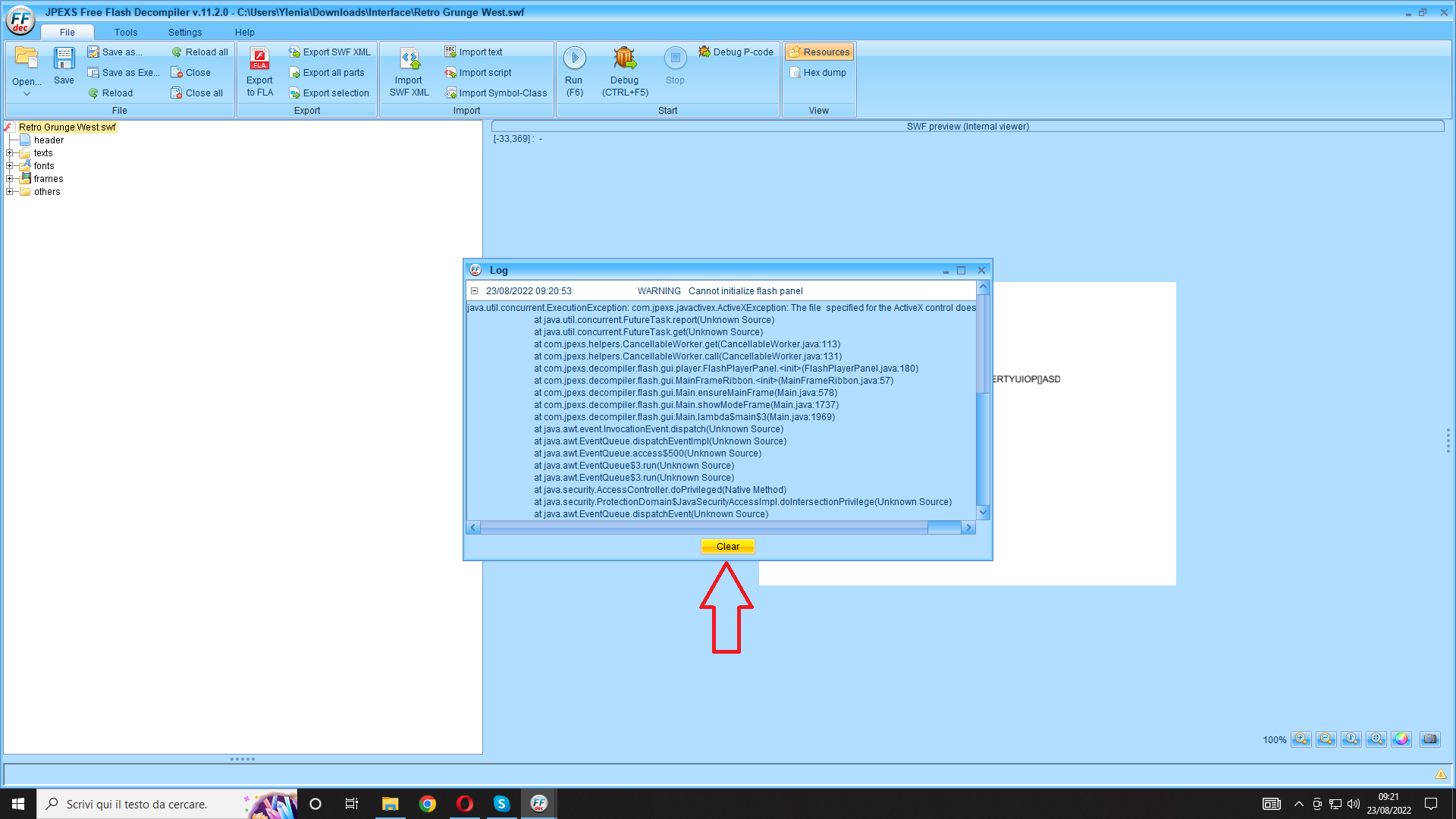
Task: Export the SWF to FLA
Action: (x=259, y=72)
